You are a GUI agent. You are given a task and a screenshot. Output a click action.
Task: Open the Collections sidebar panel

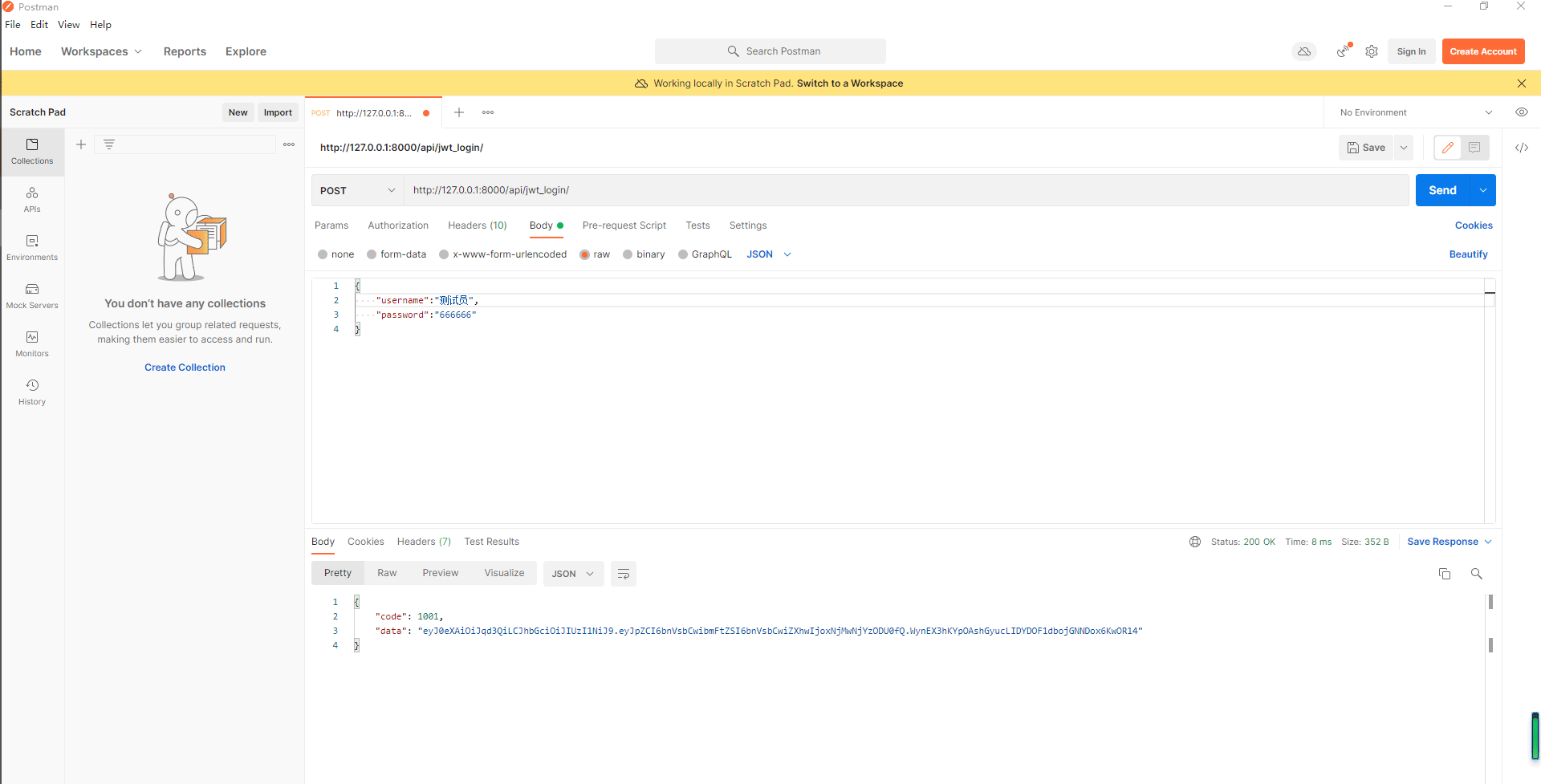32,152
